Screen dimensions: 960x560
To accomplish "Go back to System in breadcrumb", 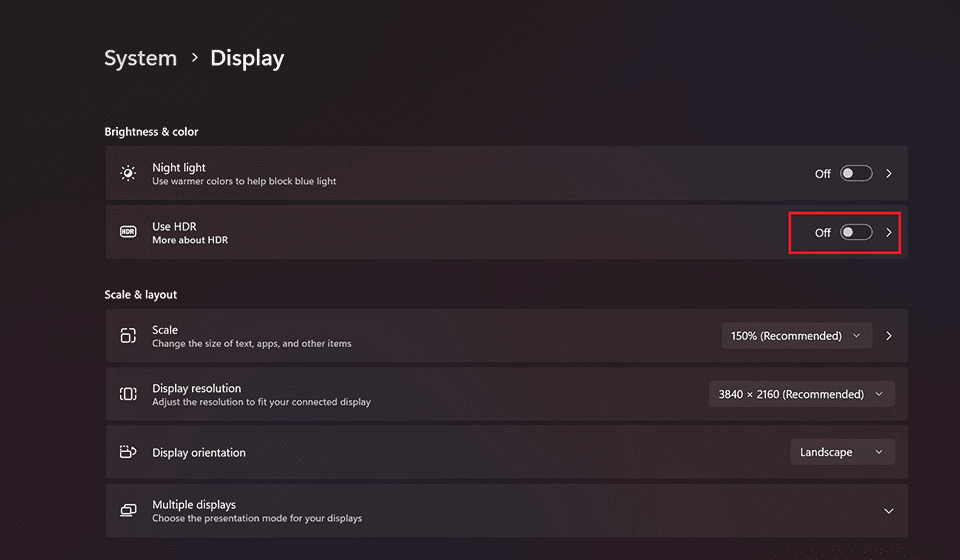I will click(140, 58).
